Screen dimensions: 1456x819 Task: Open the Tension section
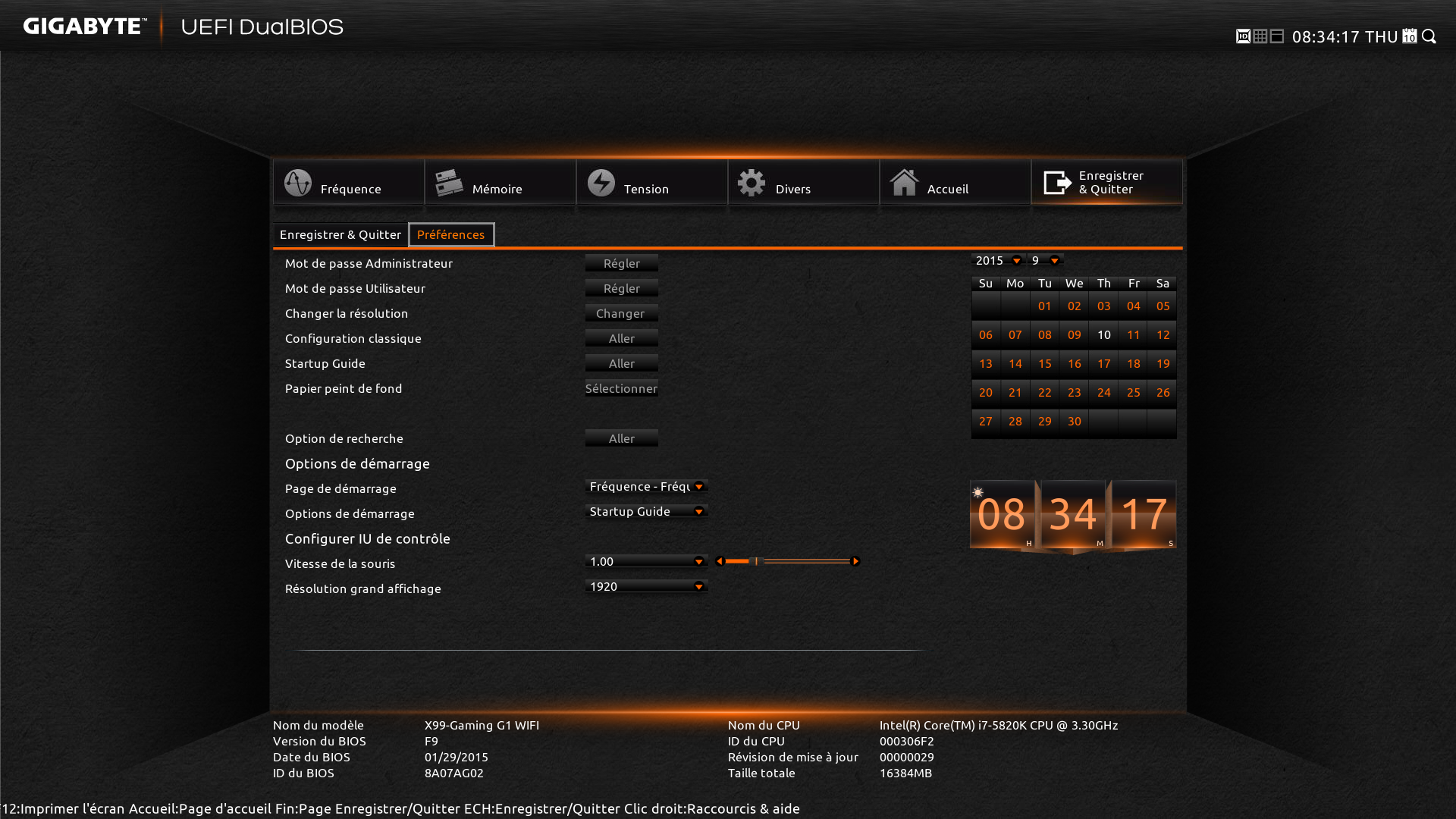(651, 182)
